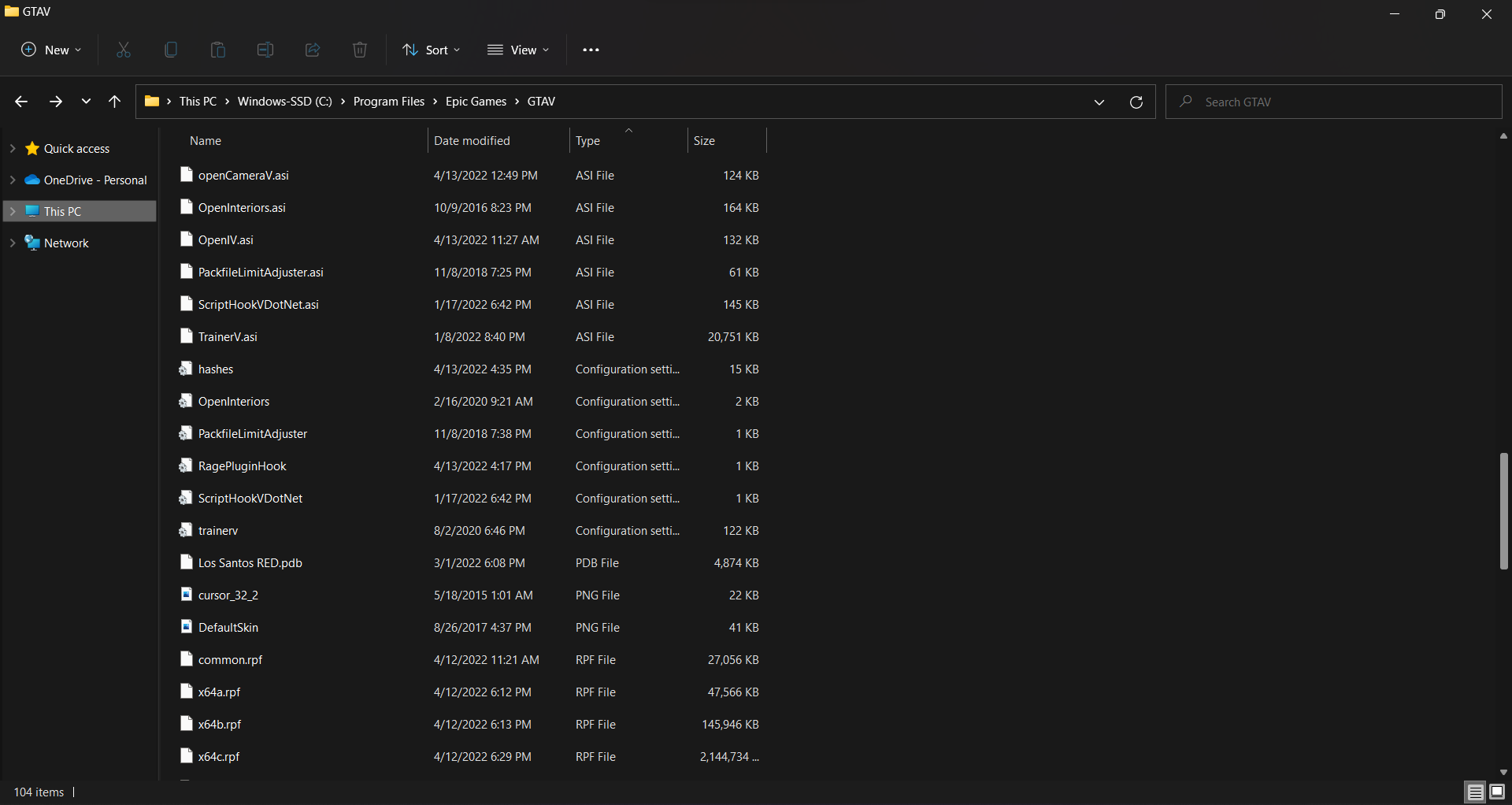Open the View dropdown menu
The image size is (1512, 805).
(x=518, y=50)
